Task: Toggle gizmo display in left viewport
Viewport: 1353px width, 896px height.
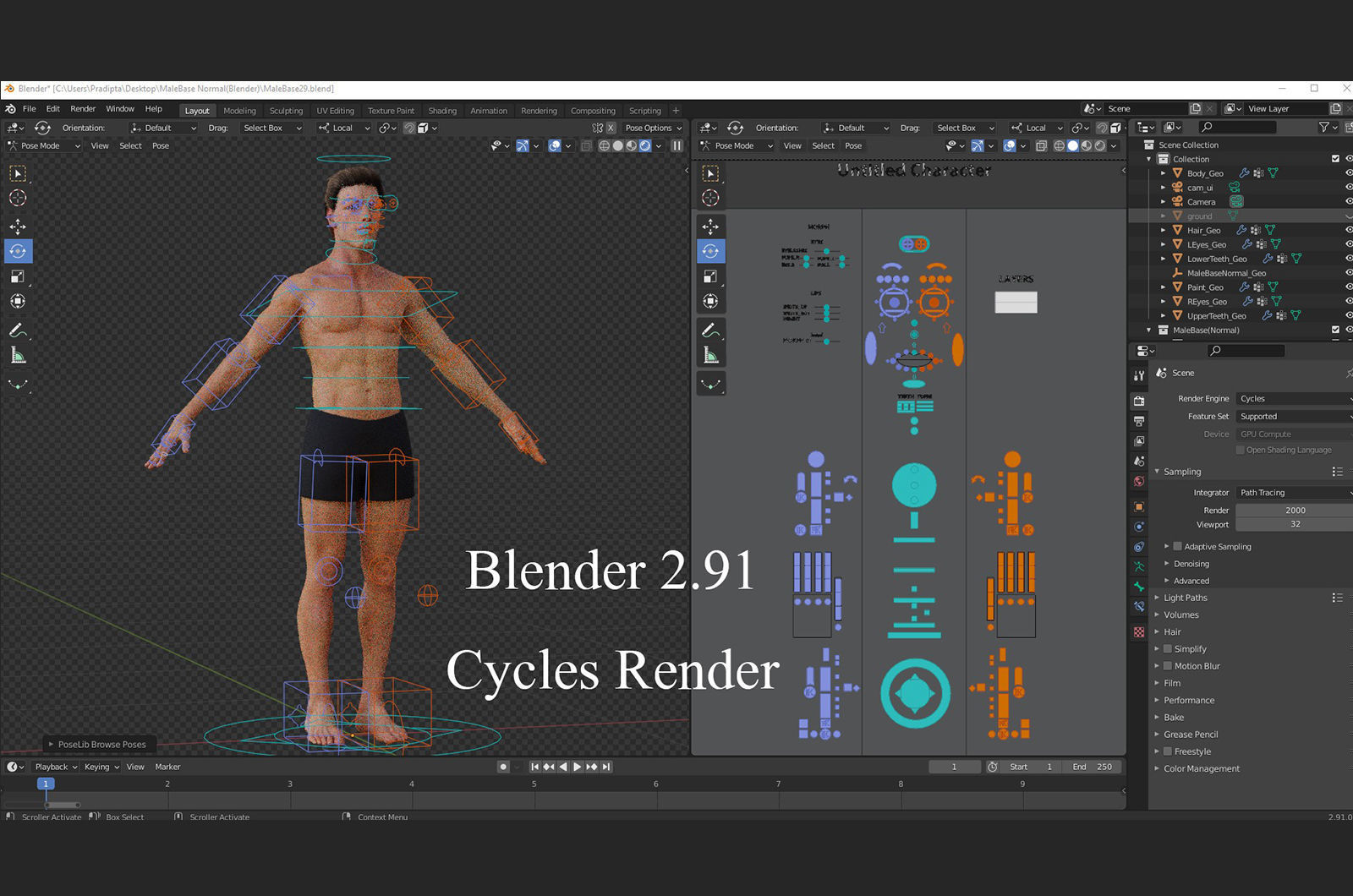Action: [523, 145]
